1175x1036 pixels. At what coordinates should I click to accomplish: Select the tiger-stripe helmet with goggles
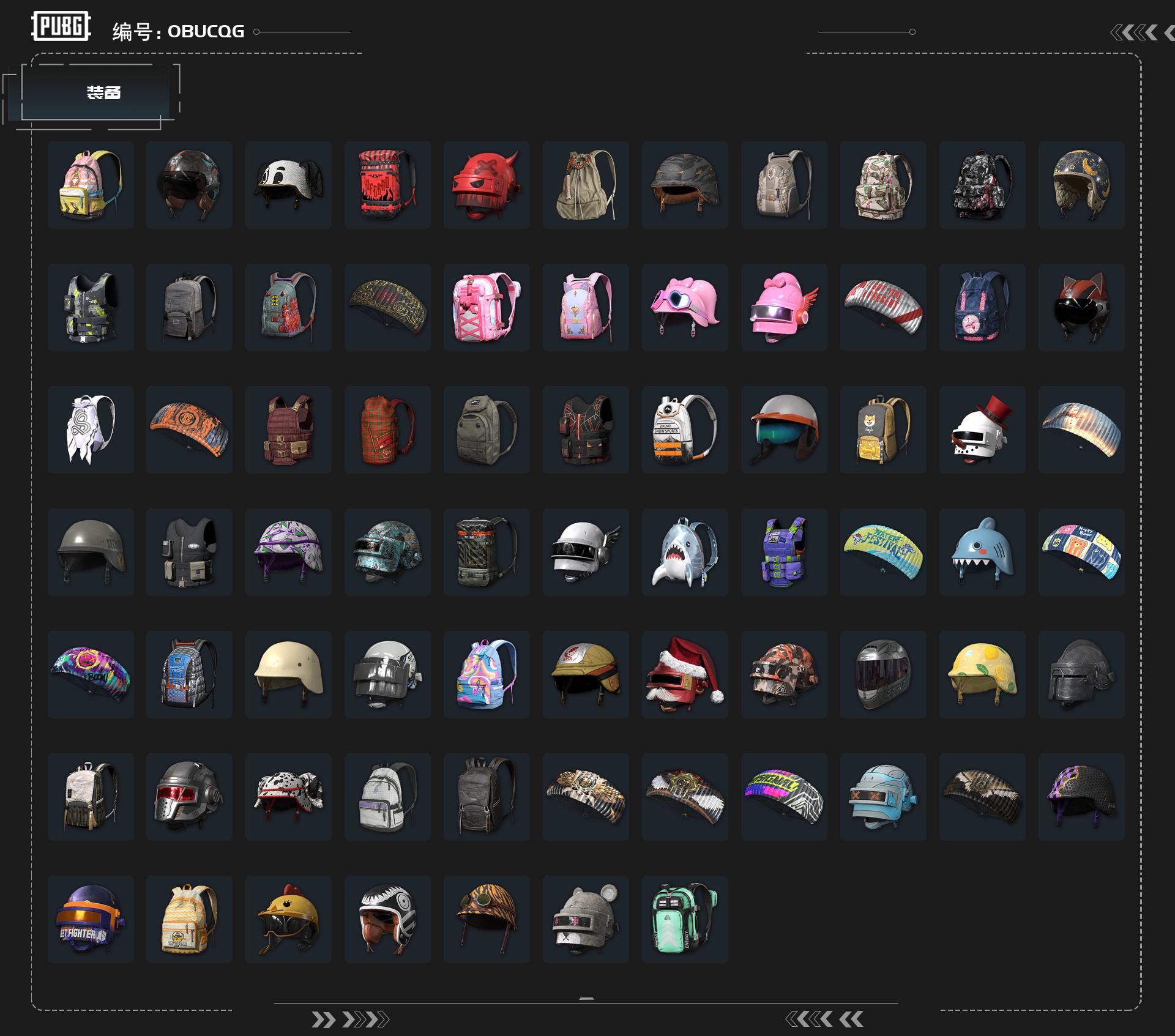click(x=487, y=919)
